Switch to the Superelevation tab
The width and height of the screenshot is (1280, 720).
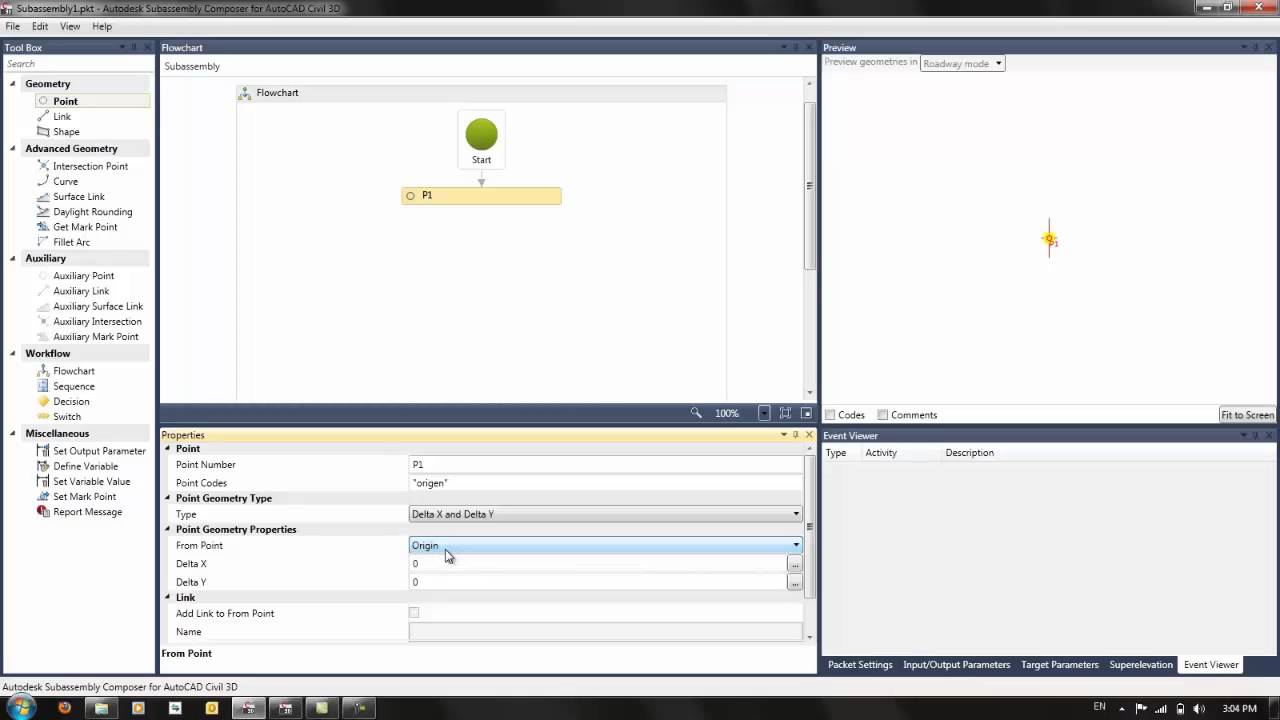click(x=1141, y=664)
